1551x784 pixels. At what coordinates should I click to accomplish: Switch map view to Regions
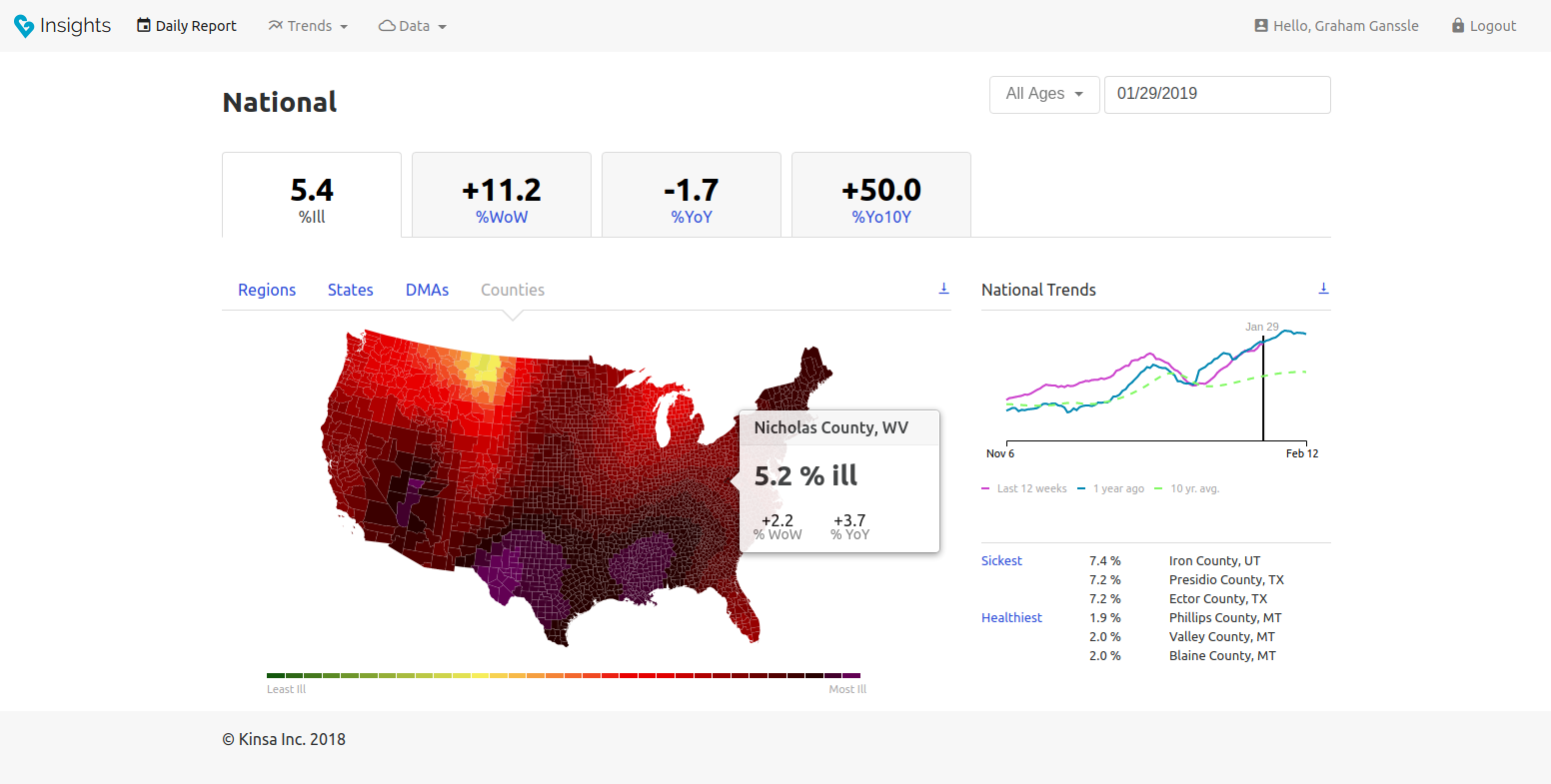point(267,290)
